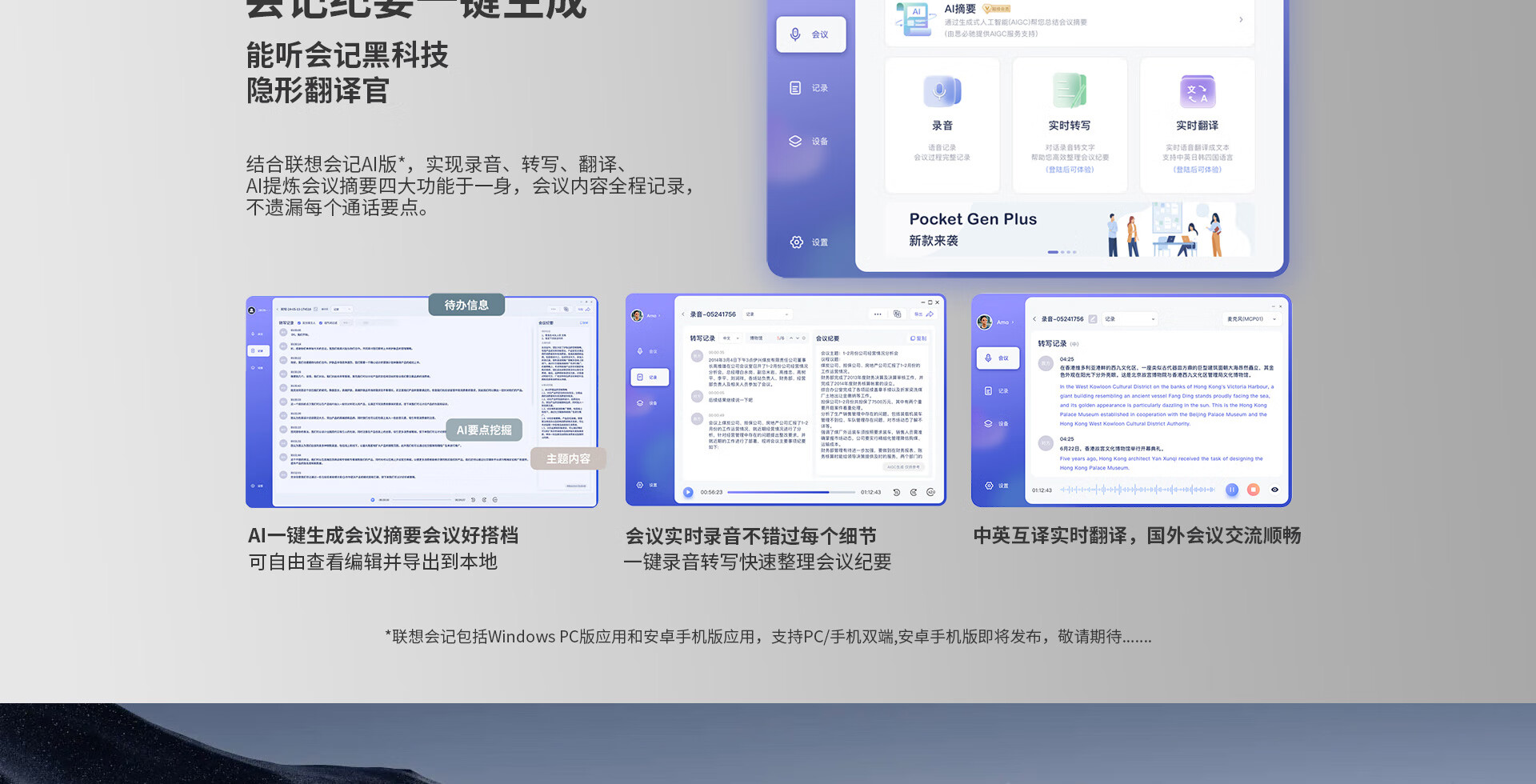The height and width of the screenshot is (784, 1536).
Task: Click 登陆后可体验 link under 实时翻译
Action: coord(1198,170)
